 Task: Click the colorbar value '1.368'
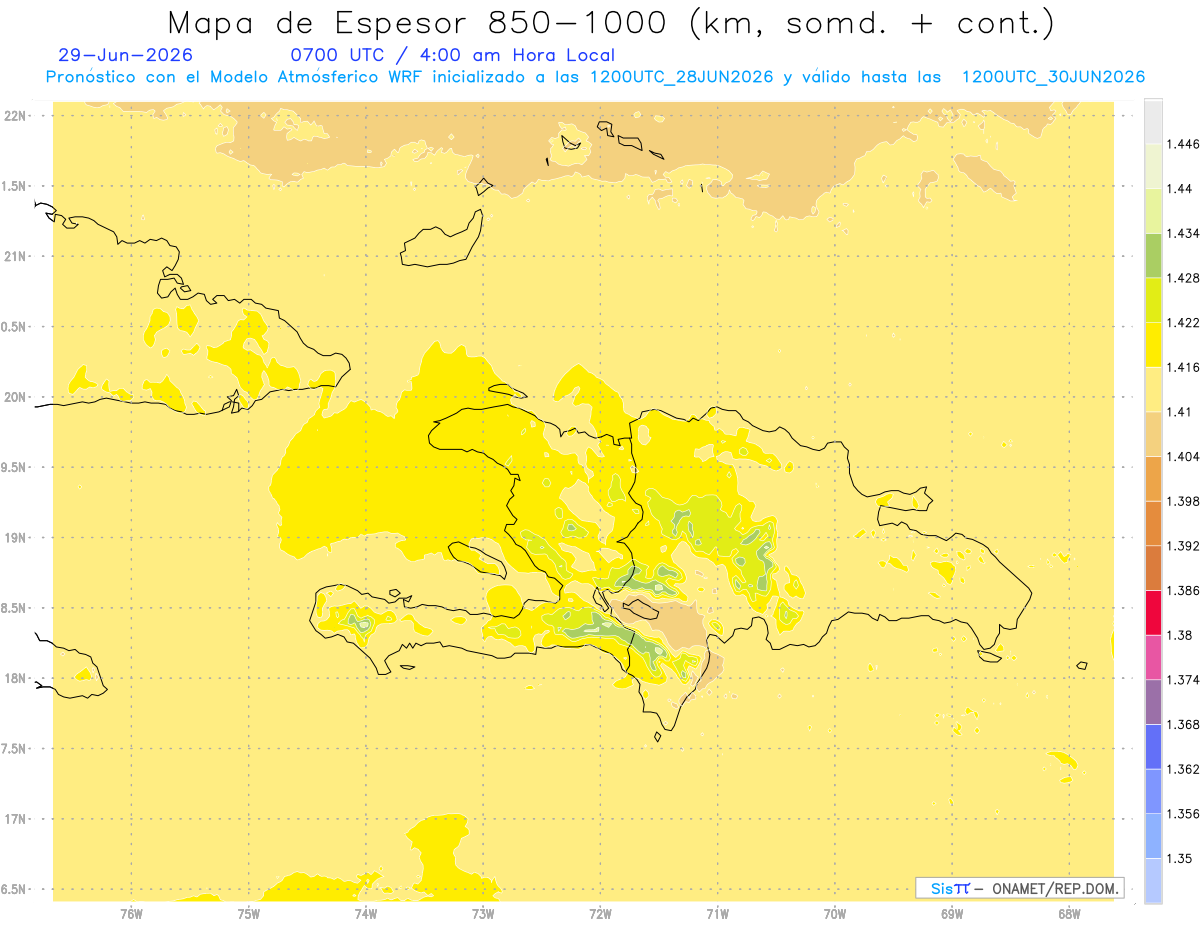pyautogui.click(x=1182, y=724)
